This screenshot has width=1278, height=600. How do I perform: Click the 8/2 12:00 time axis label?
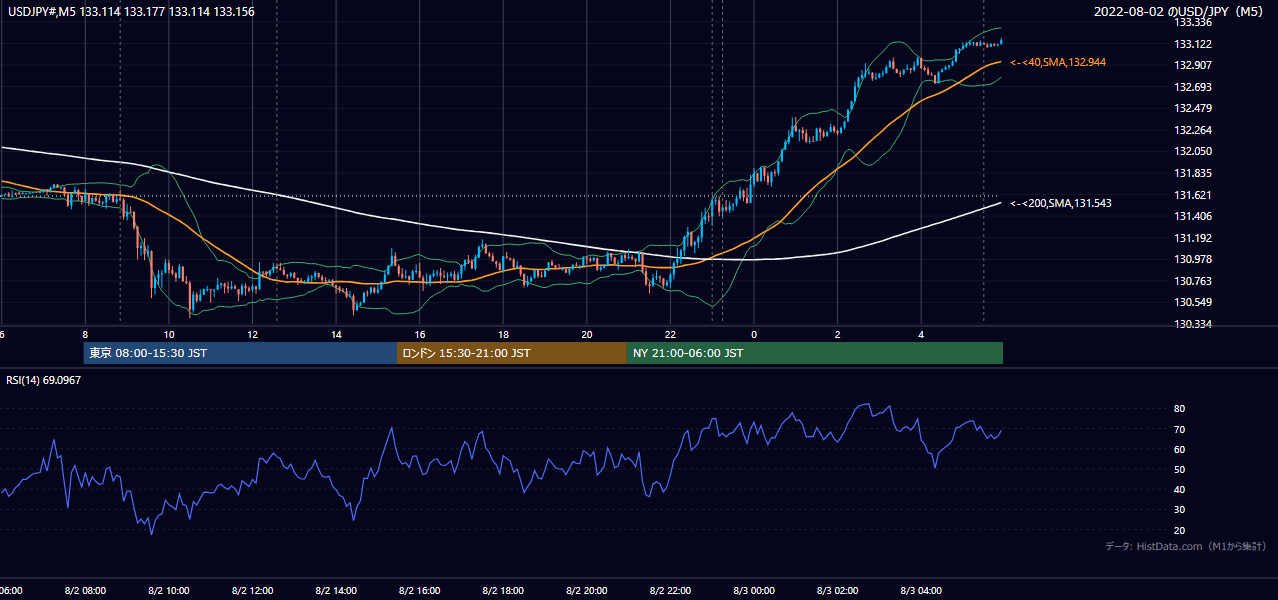pos(252,591)
